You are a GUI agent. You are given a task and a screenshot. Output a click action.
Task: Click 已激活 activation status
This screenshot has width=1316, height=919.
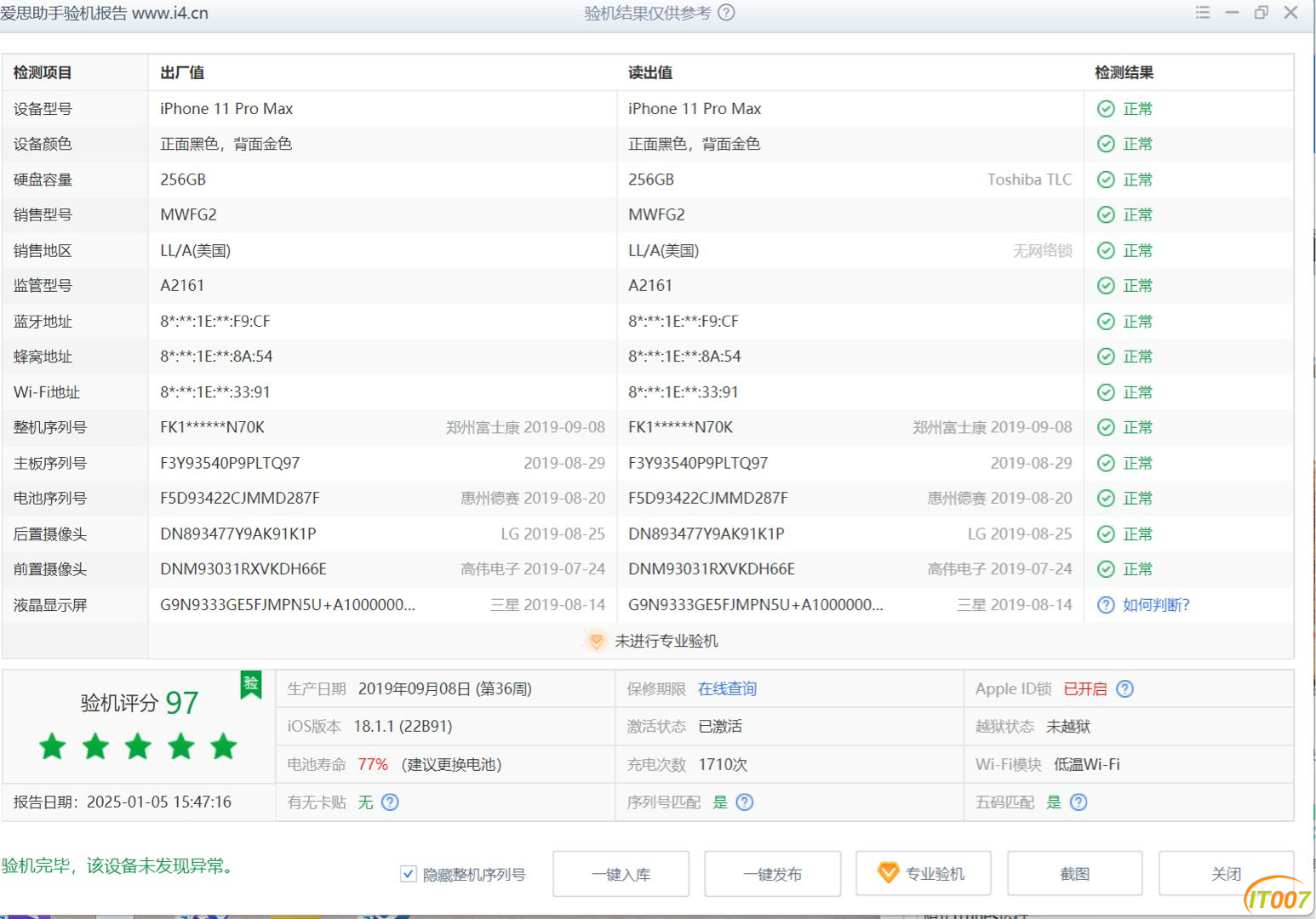click(720, 727)
